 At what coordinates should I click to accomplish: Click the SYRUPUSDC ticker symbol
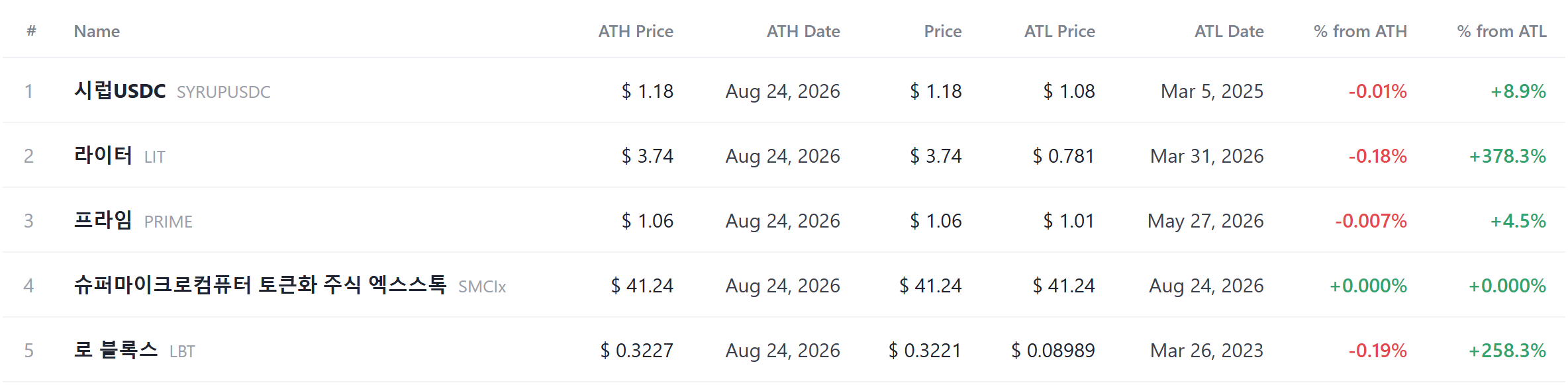click(x=224, y=92)
